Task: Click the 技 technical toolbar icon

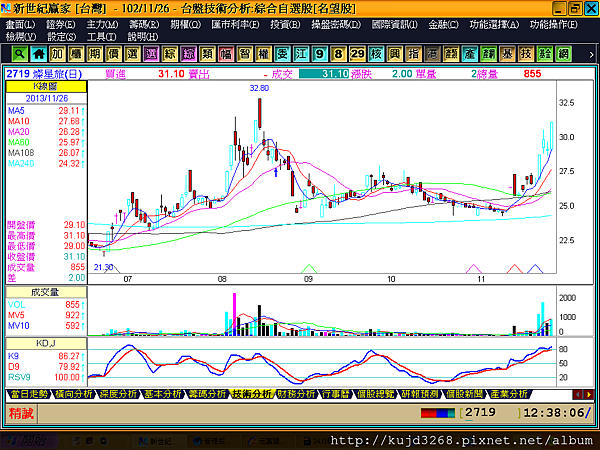Action: pos(526,54)
